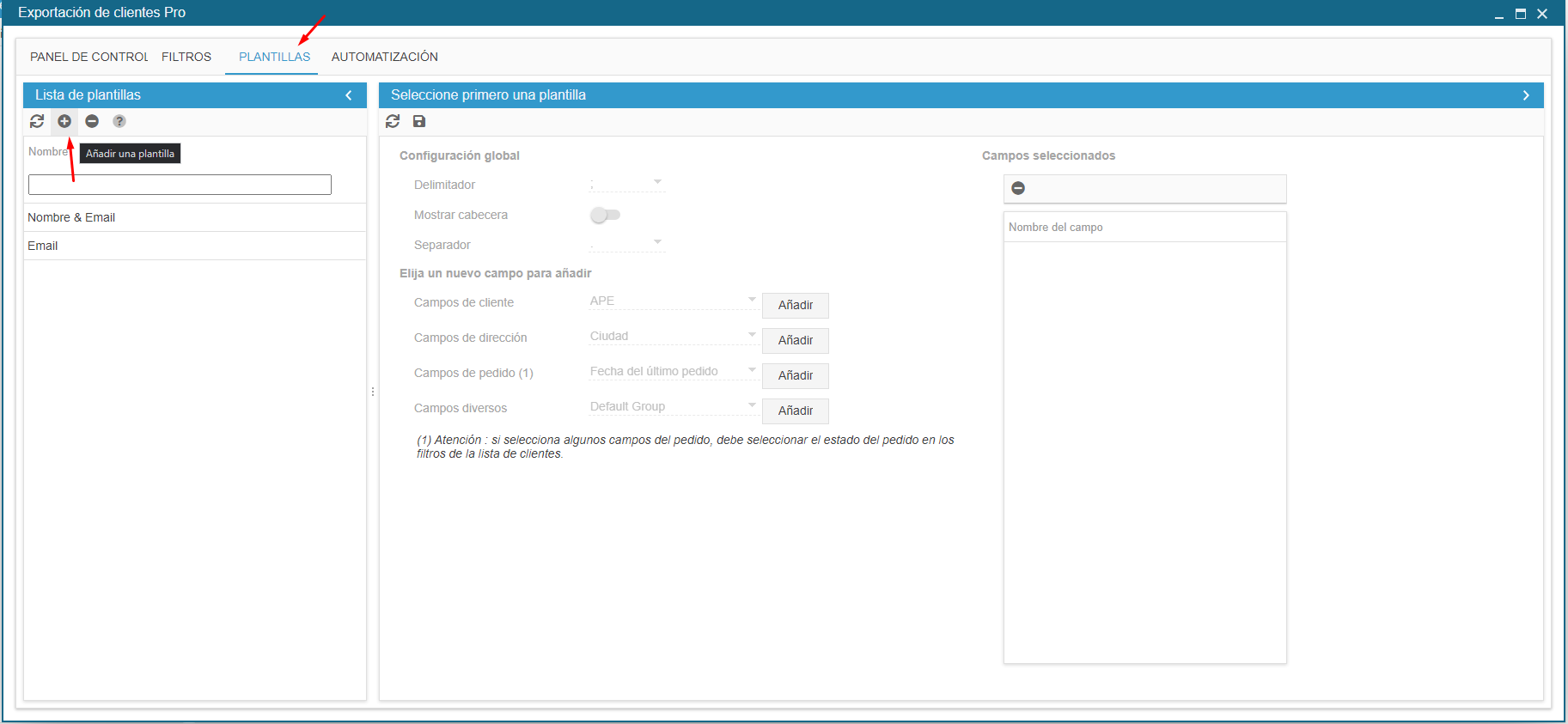The image size is (1568, 724).
Task: Click Añadir for Campos de dirección
Action: [795, 340]
